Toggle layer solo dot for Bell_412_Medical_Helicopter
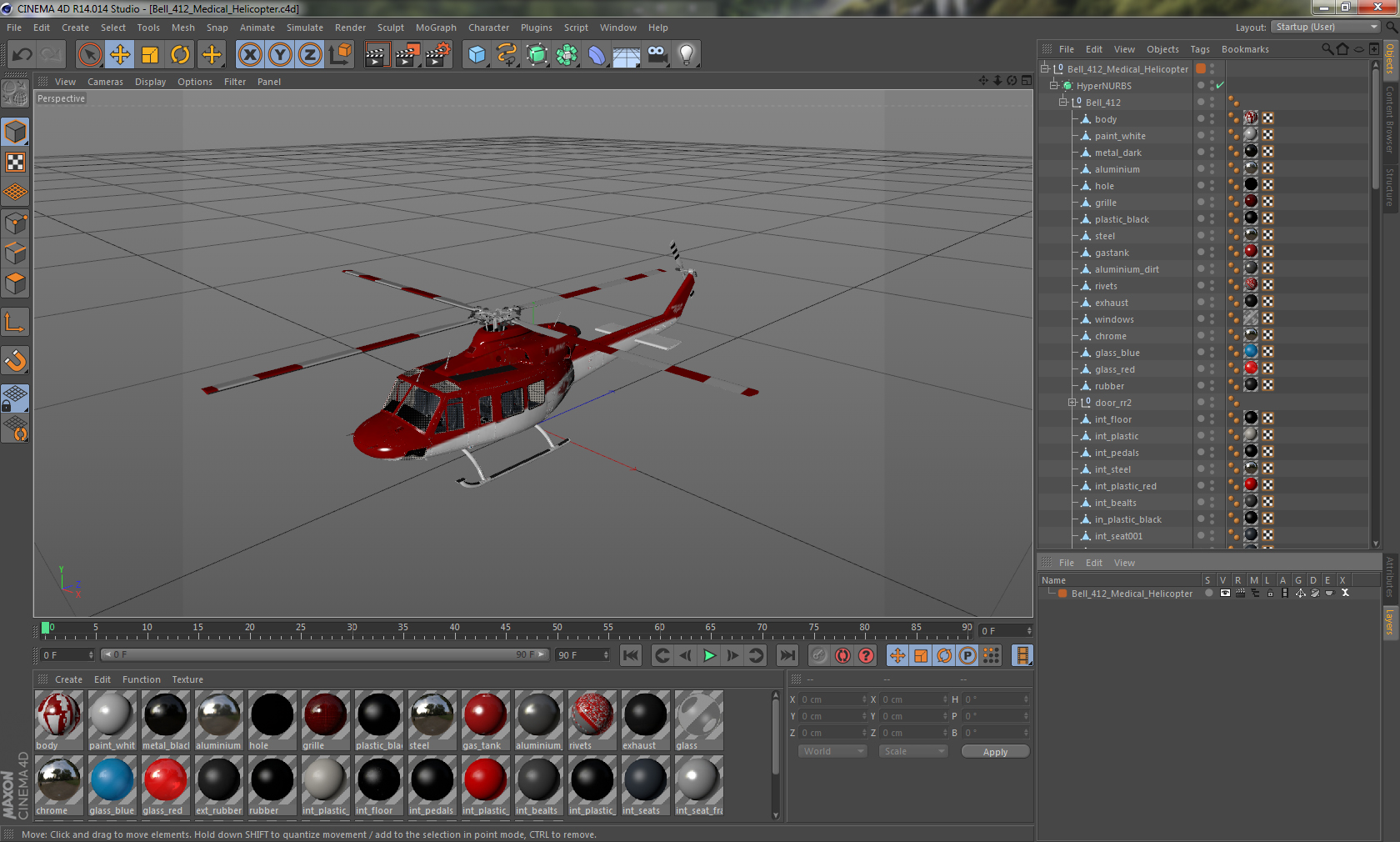 click(1208, 594)
